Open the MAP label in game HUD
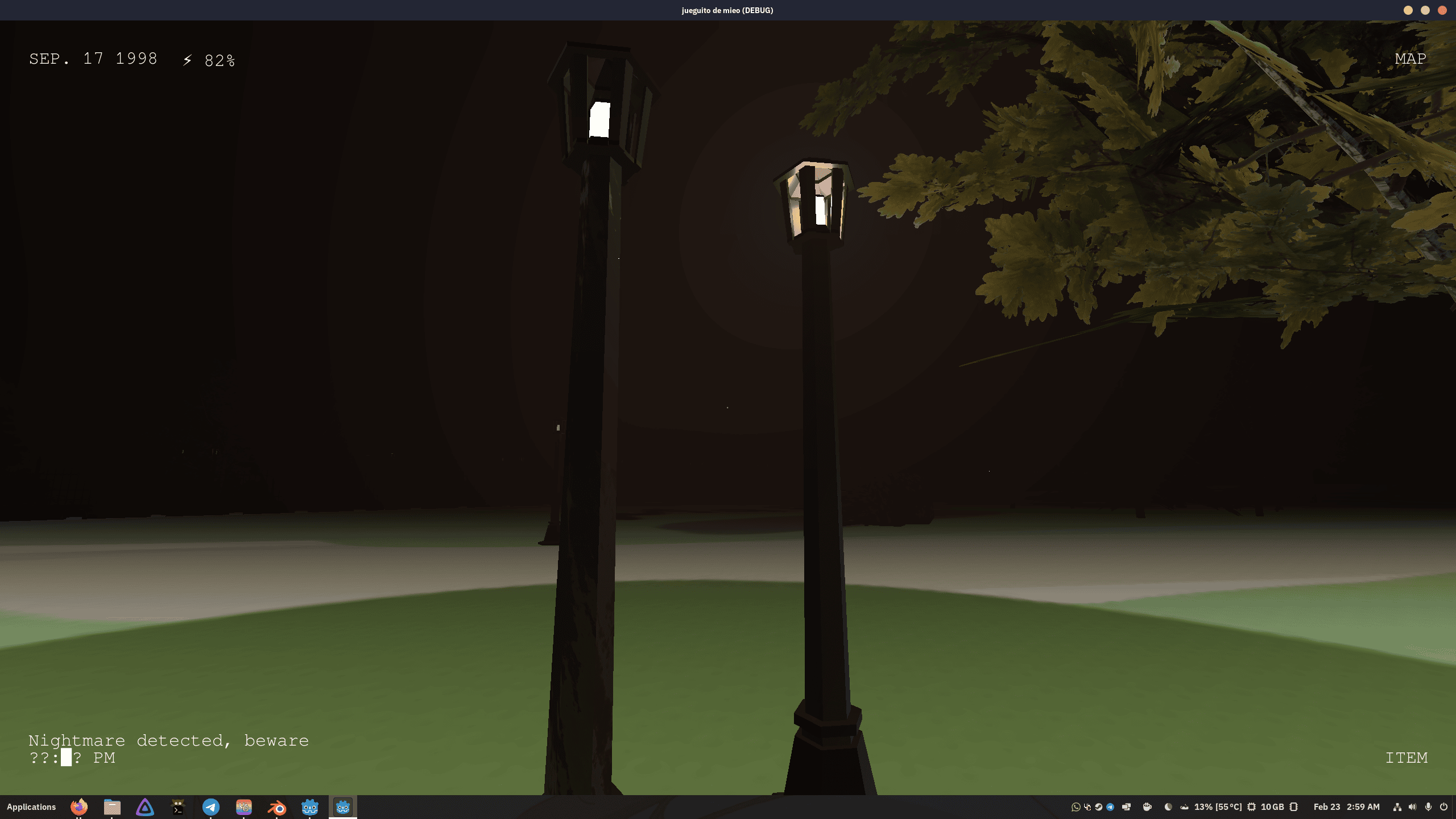 pyautogui.click(x=1410, y=59)
